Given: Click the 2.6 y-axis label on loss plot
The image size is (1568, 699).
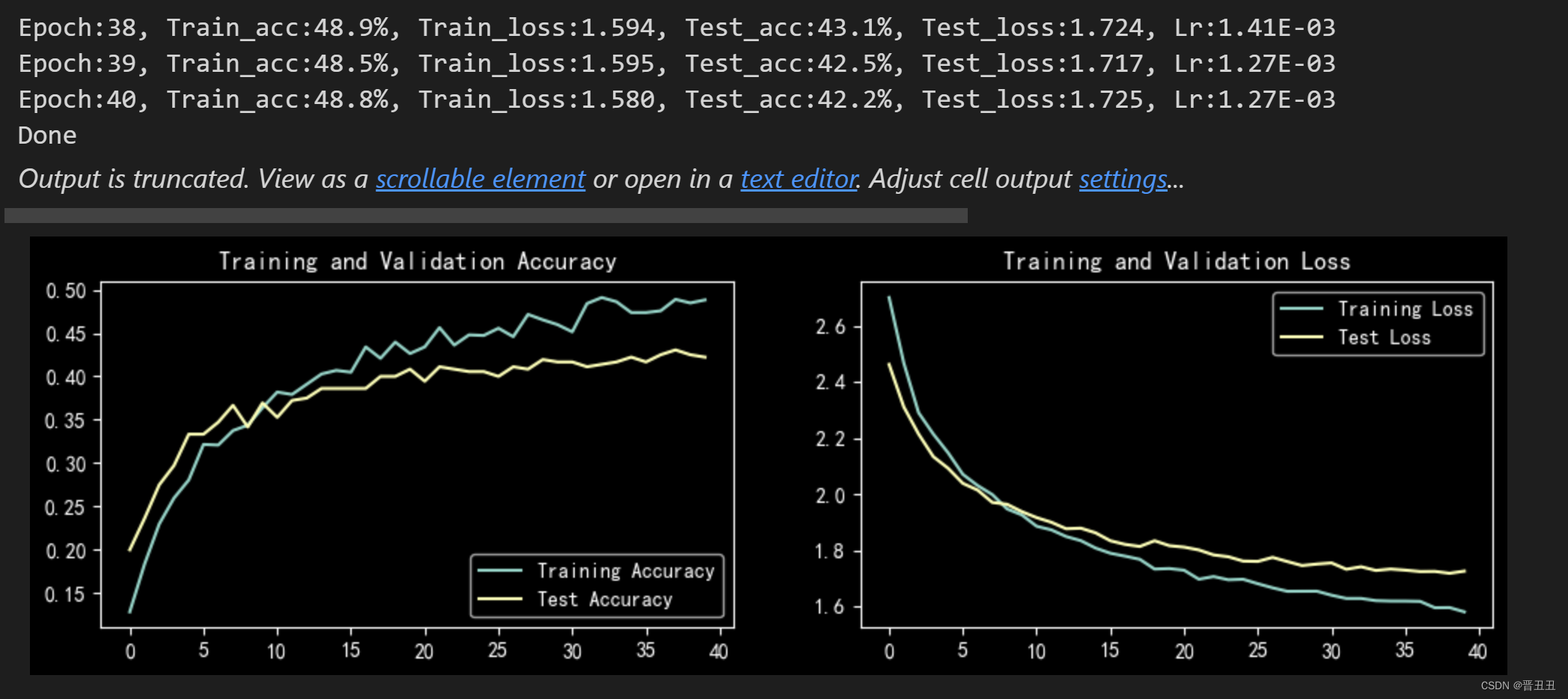Looking at the screenshot, I should pyautogui.click(x=830, y=327).
